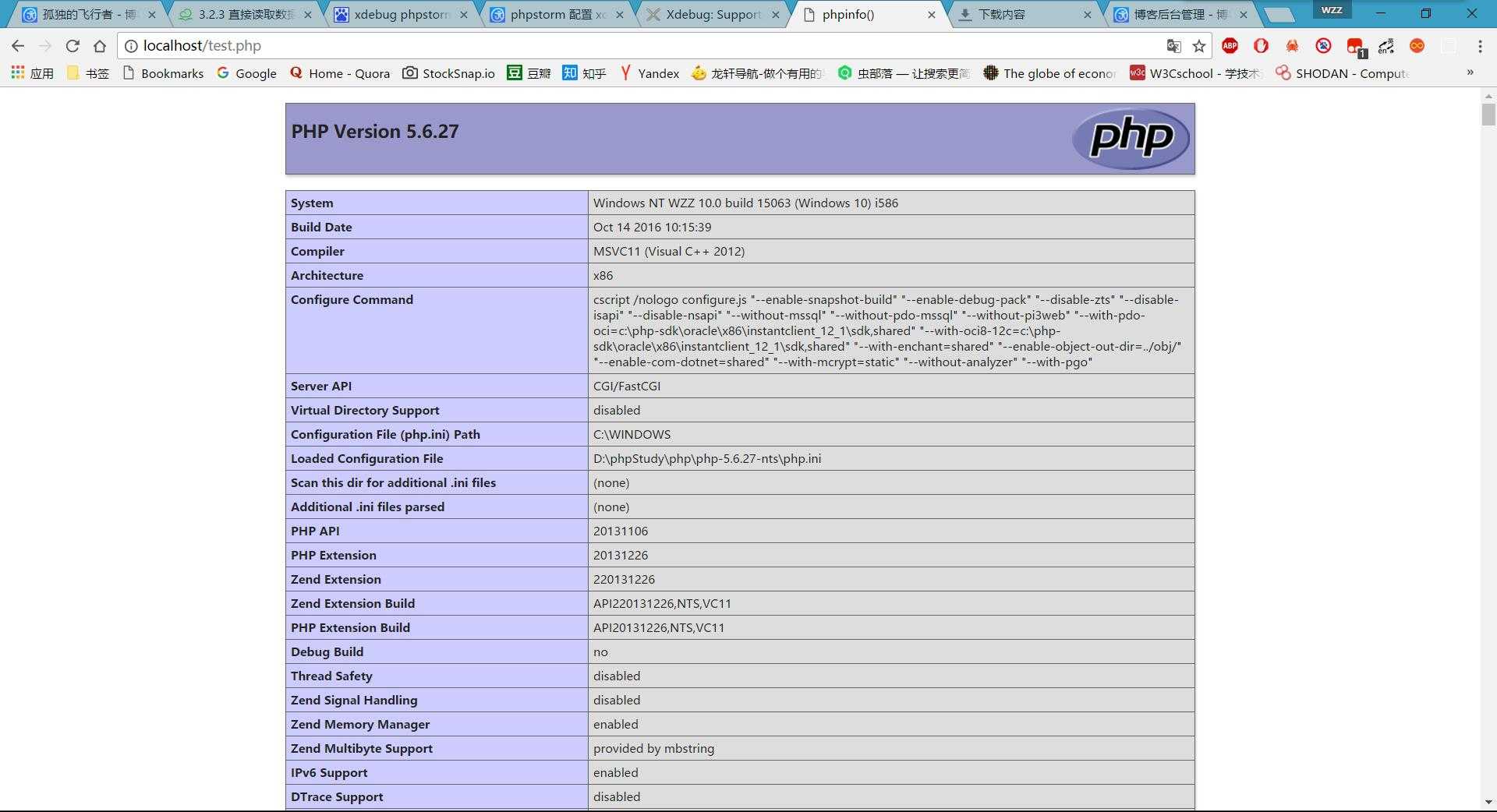Open the Chrome three-dot menu
Image resolution: width=1497 pixels, height=812 pixels.
(1480, 46)
